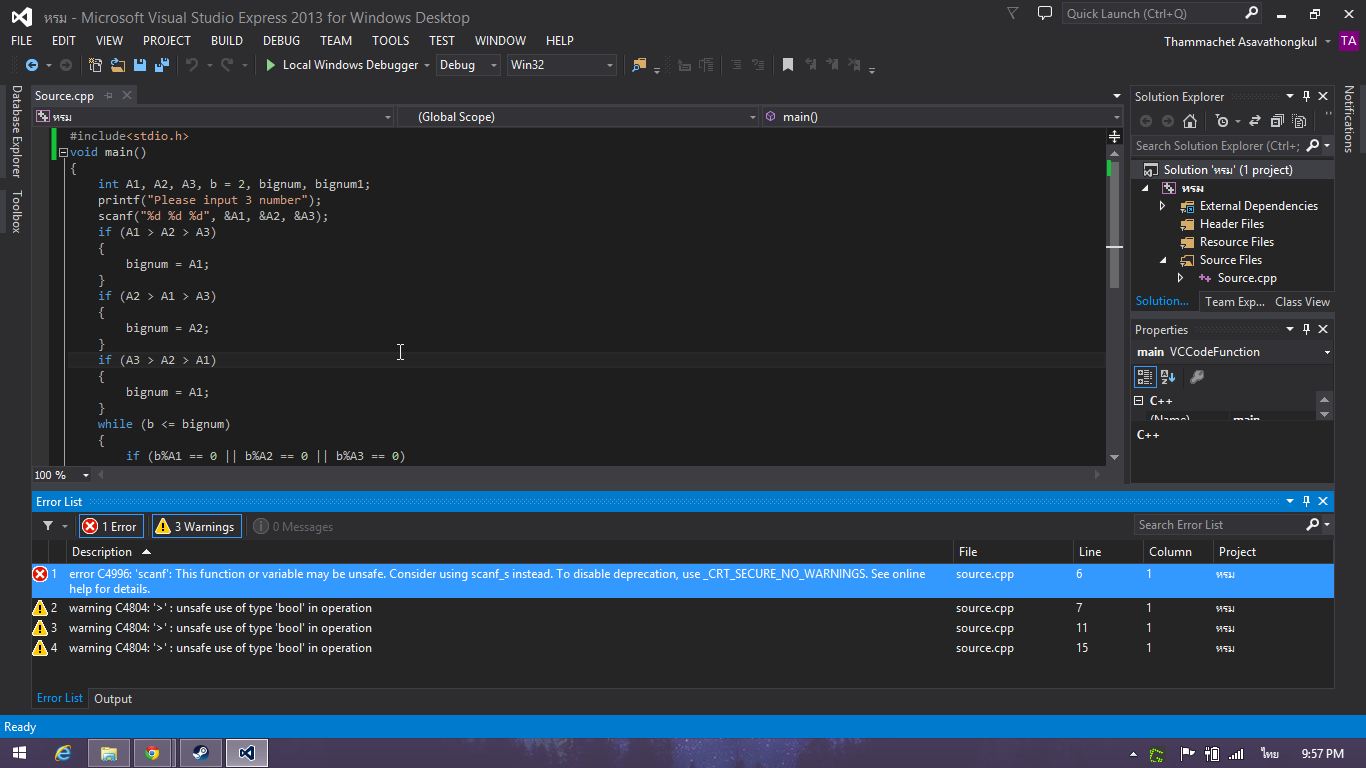Toggle pin on Source.cpp tab
This screenshot has width=1366, height=768.
click(109, 96)
